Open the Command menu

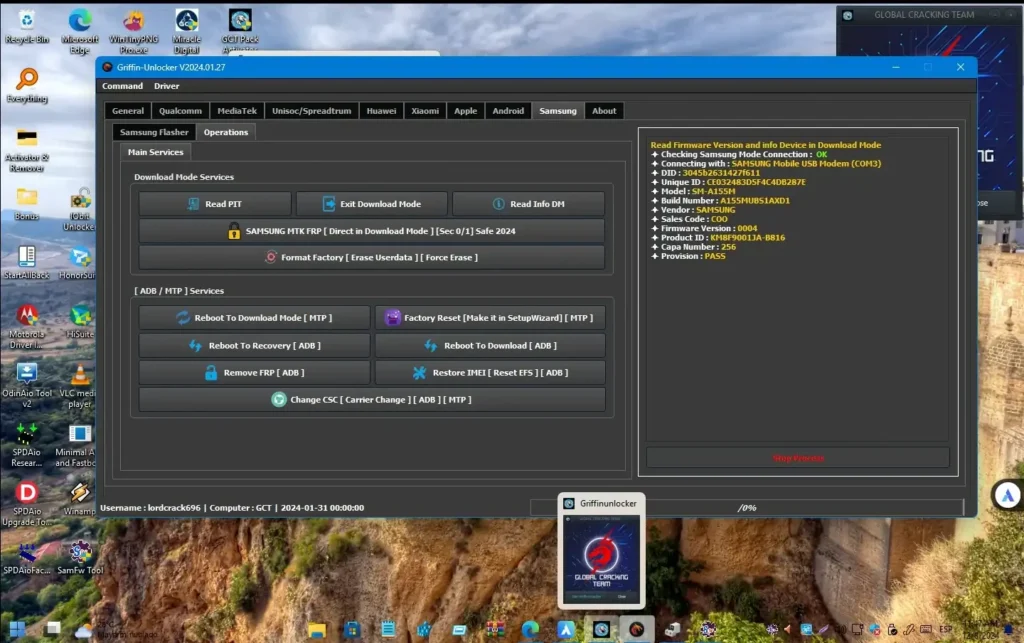point(121,86)
